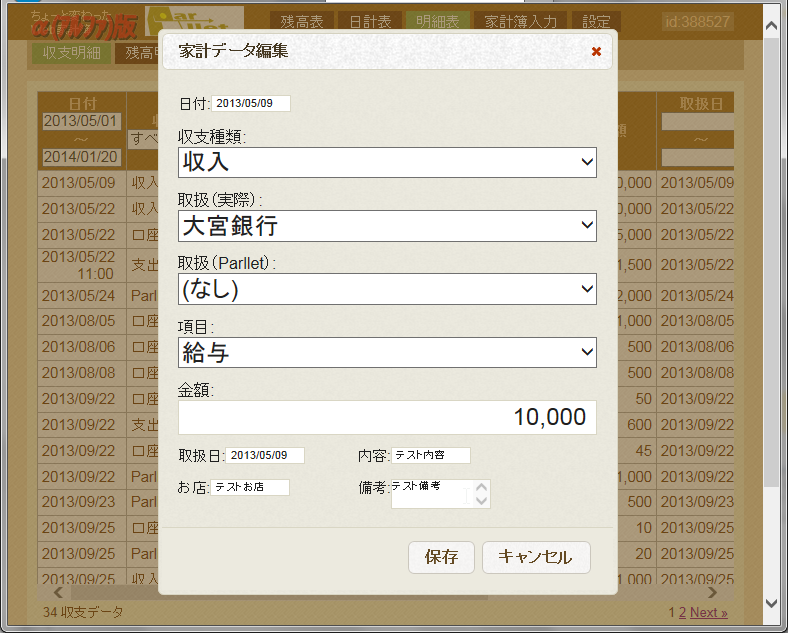
Task: Switch to the 残高表 tab
Action: [x=300, y=21]
